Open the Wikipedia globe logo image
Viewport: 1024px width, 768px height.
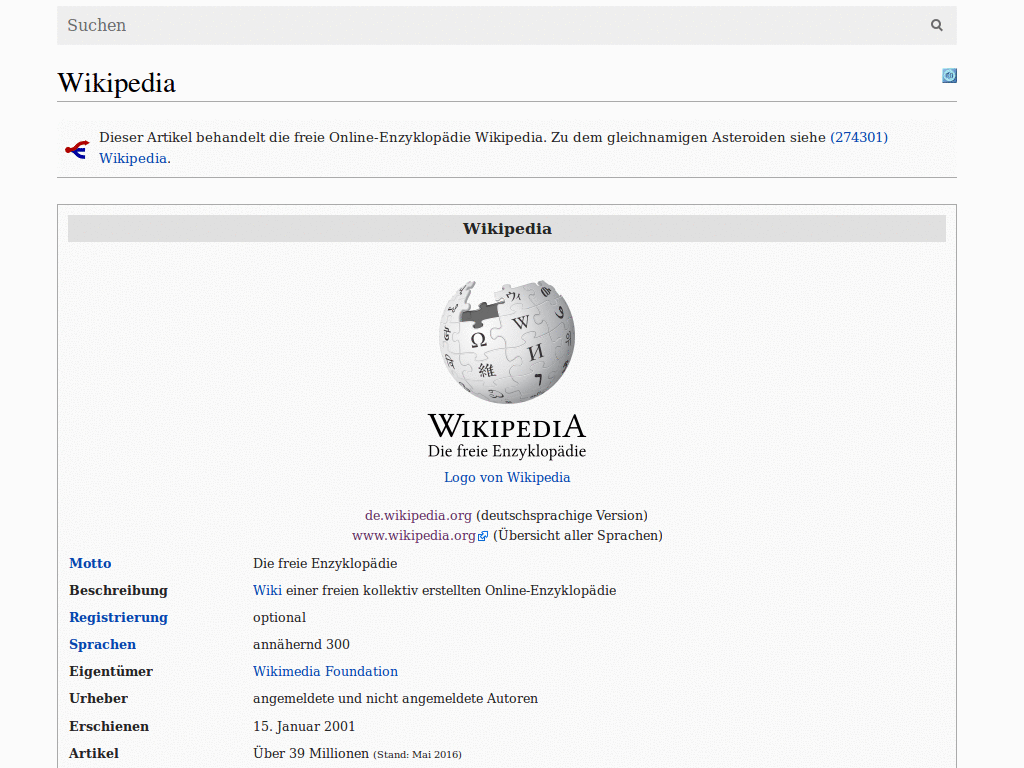(x=507, y=370)
